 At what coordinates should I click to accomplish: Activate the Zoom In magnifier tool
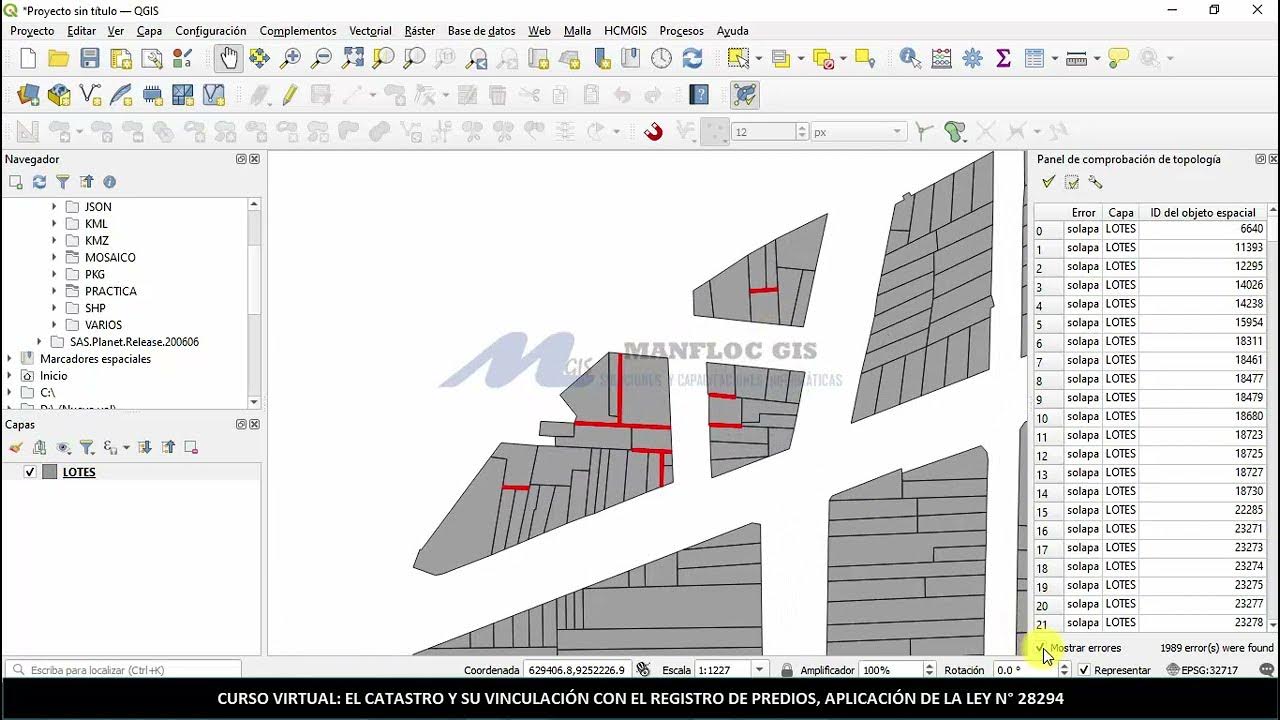290,59
